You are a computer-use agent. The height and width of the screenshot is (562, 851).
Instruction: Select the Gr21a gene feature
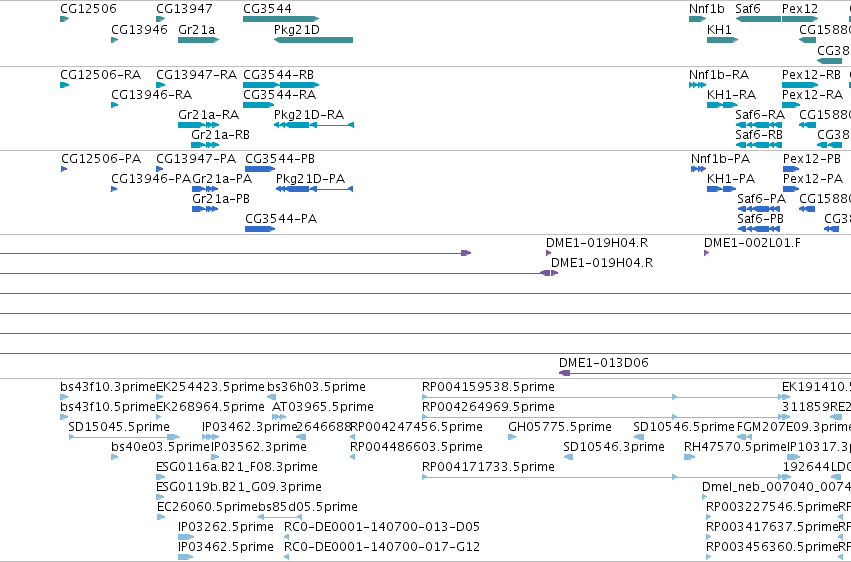point(198,40)
